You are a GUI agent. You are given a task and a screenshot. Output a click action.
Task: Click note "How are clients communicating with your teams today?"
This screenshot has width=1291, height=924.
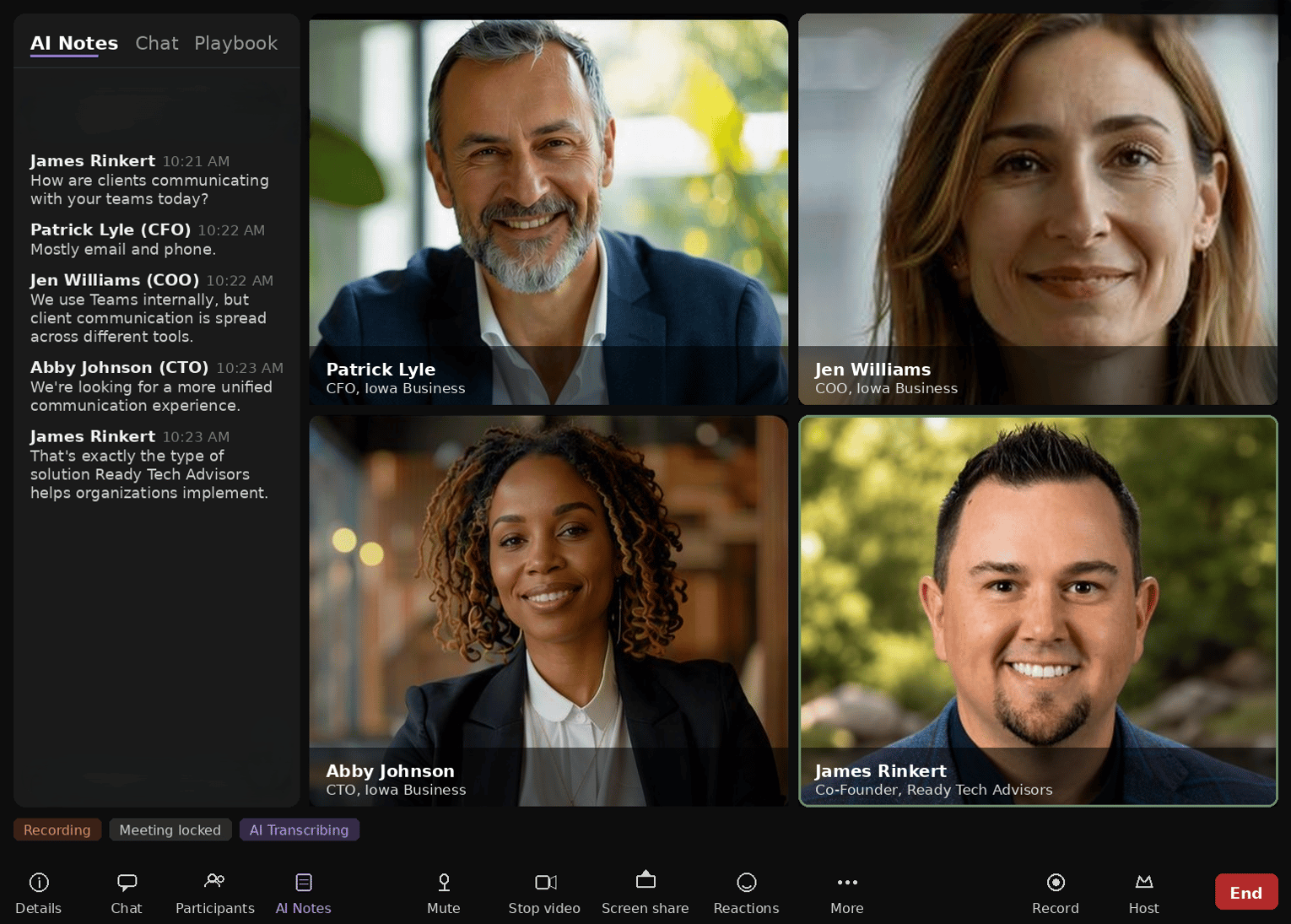point(149,190)
